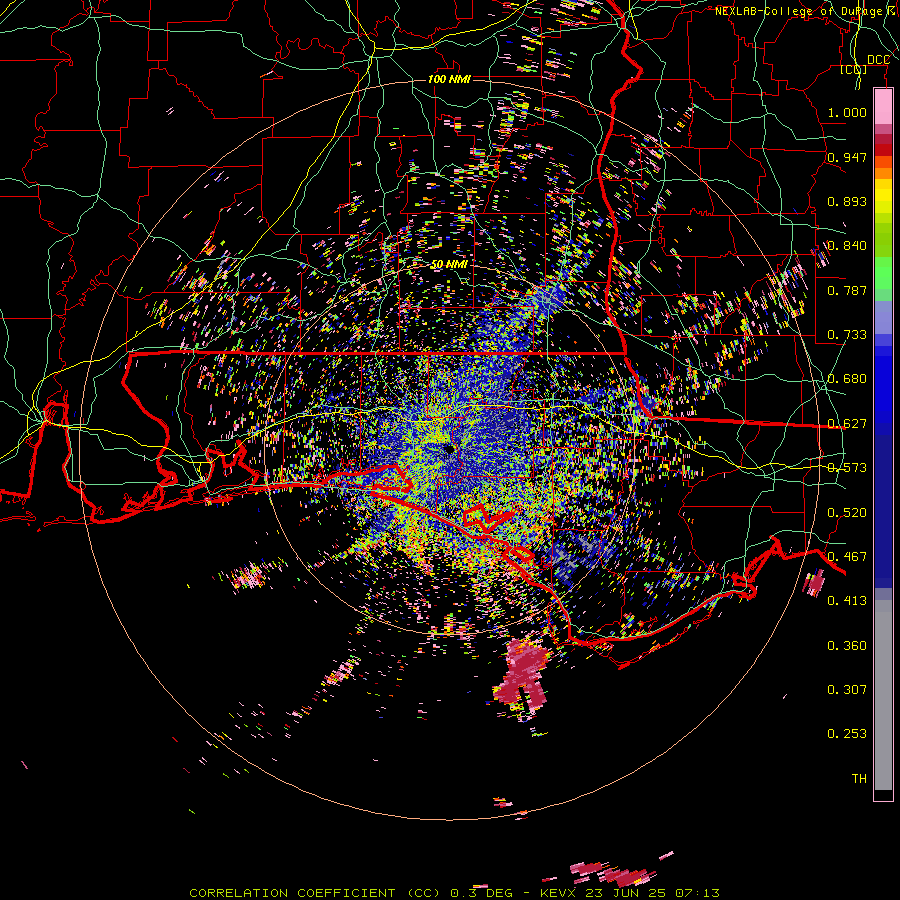Click the NEXLAB-College of DuPage credit text
This screenshot has width=900, height=900.
[x=807, y=11]
